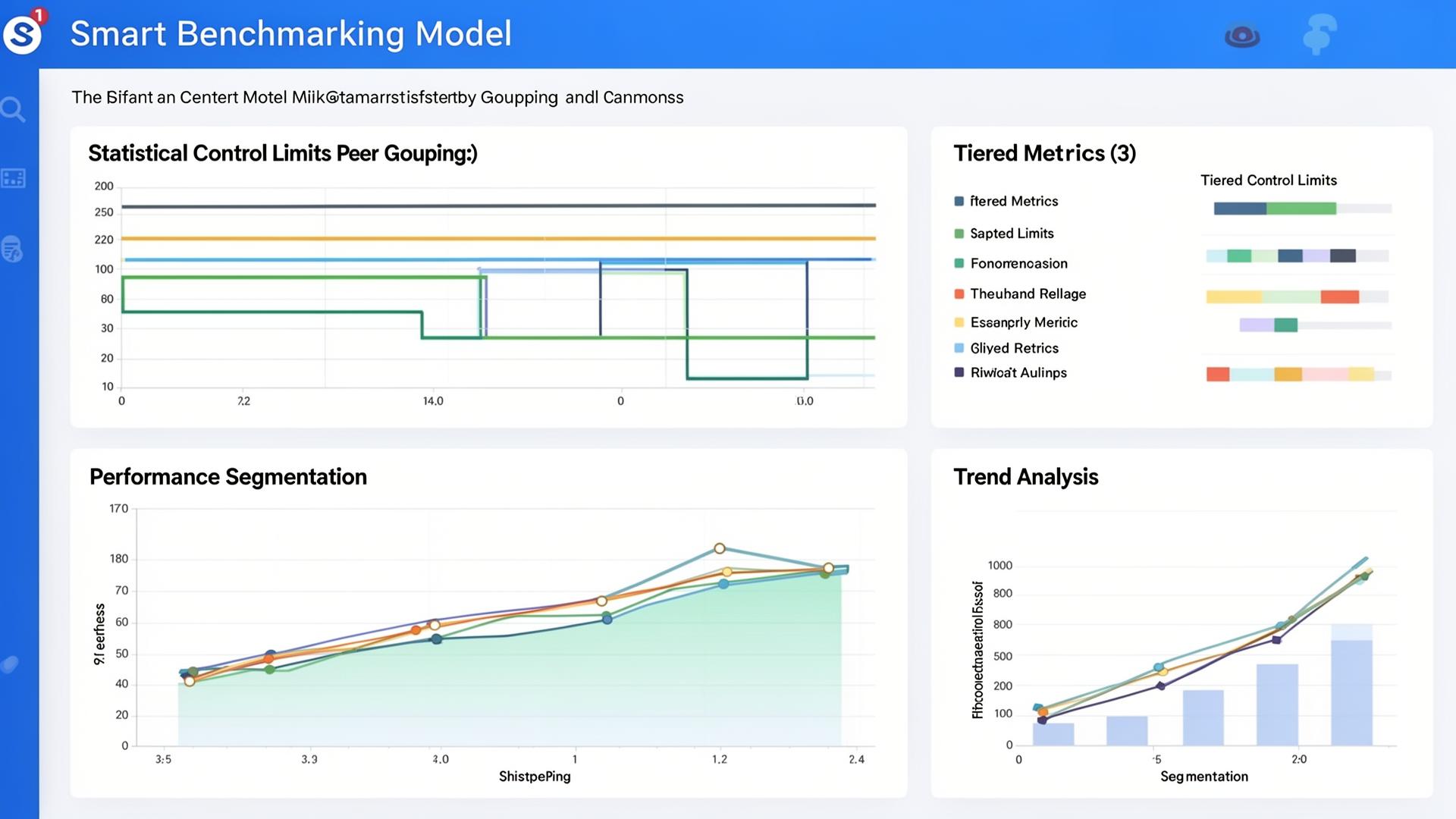Click the red segment of Theuhand Rellage bar
1456x819 pixels.
click(1340, 297)
